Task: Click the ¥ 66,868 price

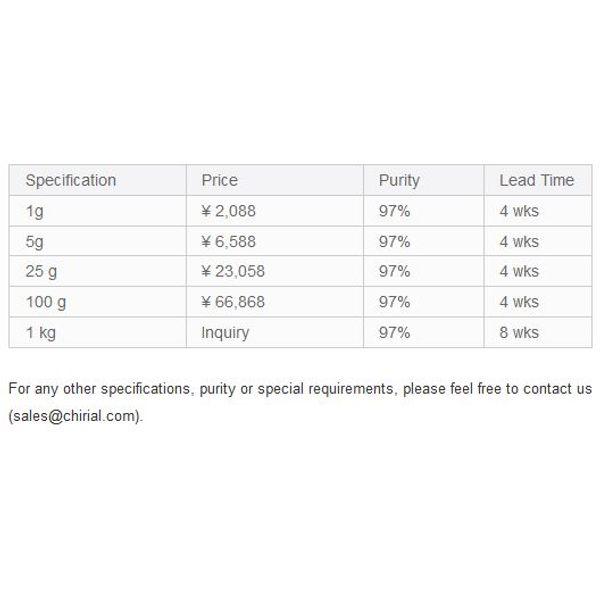Action: (x=233, y=302)
